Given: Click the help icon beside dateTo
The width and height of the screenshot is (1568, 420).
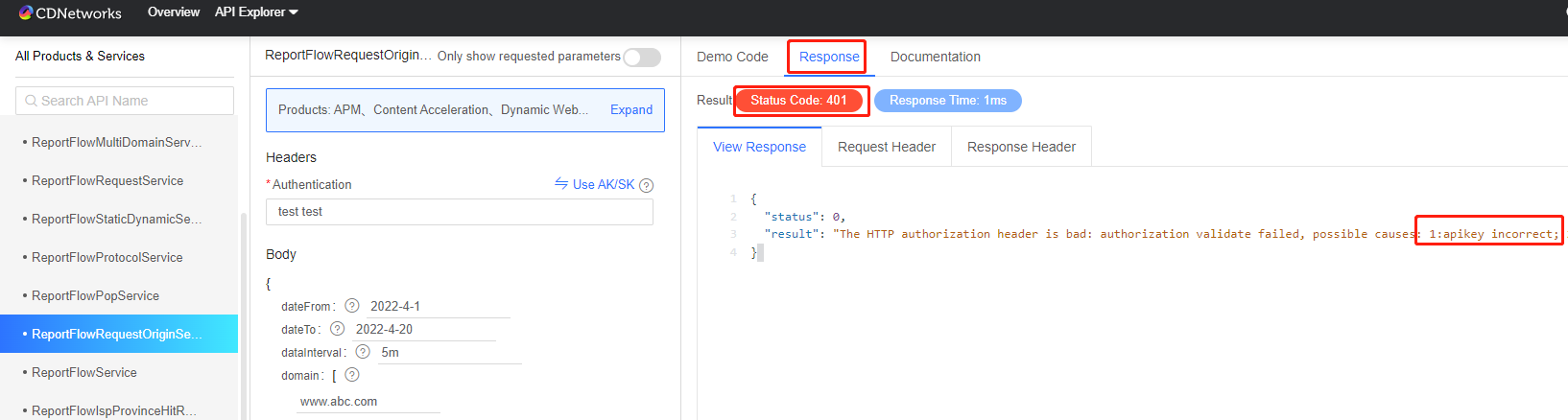Looking at the screenshot, I should coord(337,329).
